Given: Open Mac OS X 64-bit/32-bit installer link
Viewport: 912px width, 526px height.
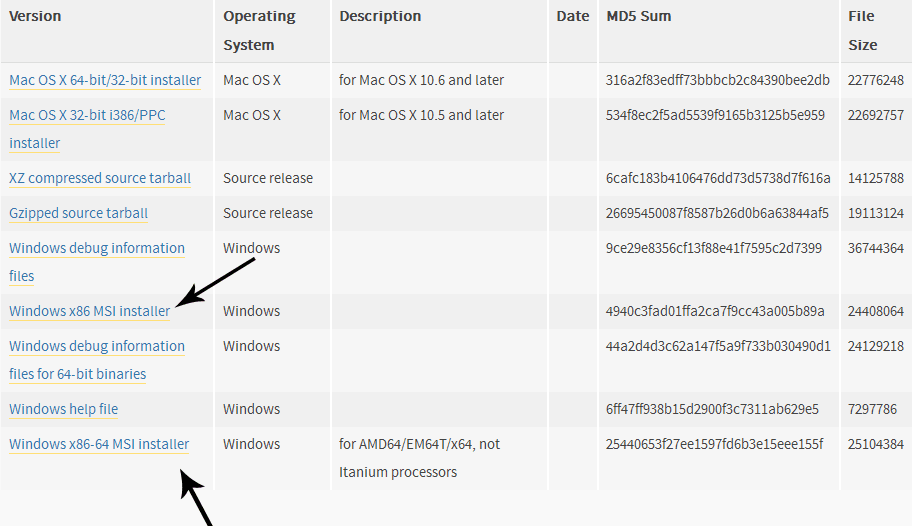Looking at the screenshot, I should [105, 80].
